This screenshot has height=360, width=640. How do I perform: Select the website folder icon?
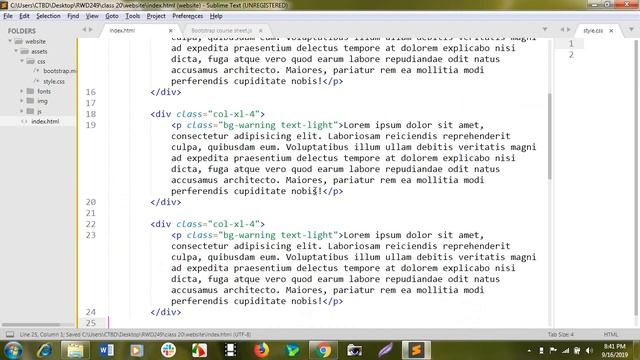tap(18, 41)
